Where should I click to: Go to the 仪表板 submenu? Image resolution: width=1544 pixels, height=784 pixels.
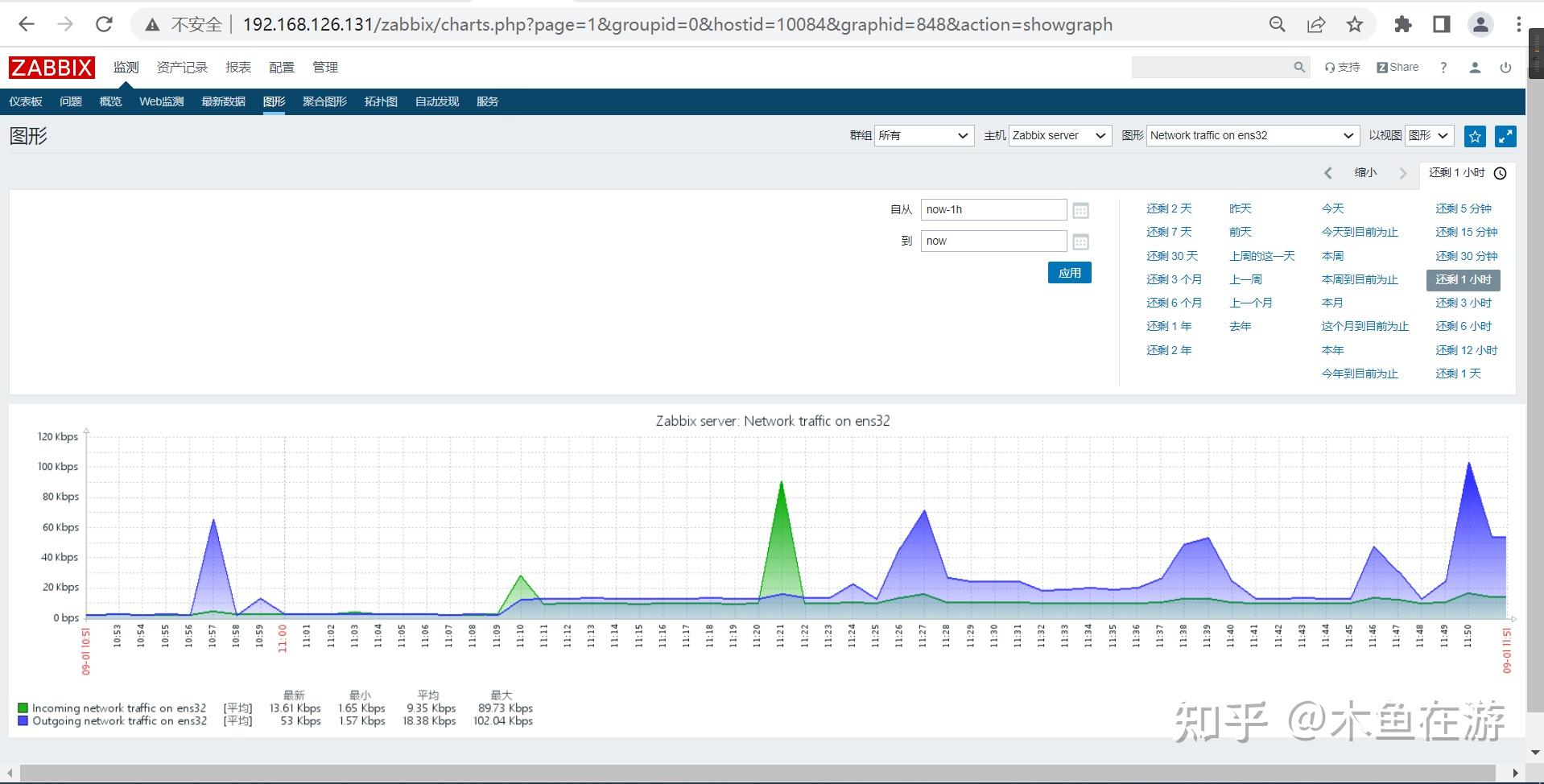[26, 101]
